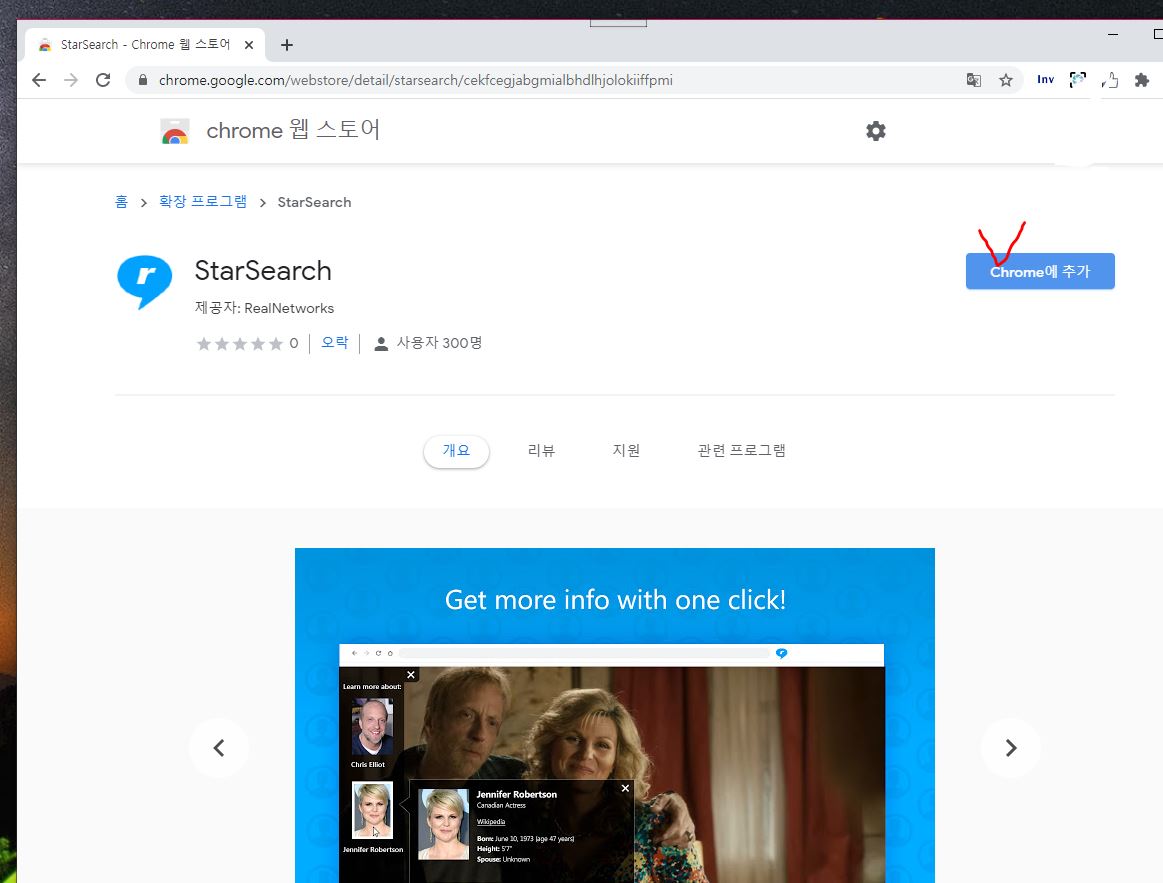The image size is (1163, 883).
Task: Click the 사용자 300명 text
Action: pos(439,343)
